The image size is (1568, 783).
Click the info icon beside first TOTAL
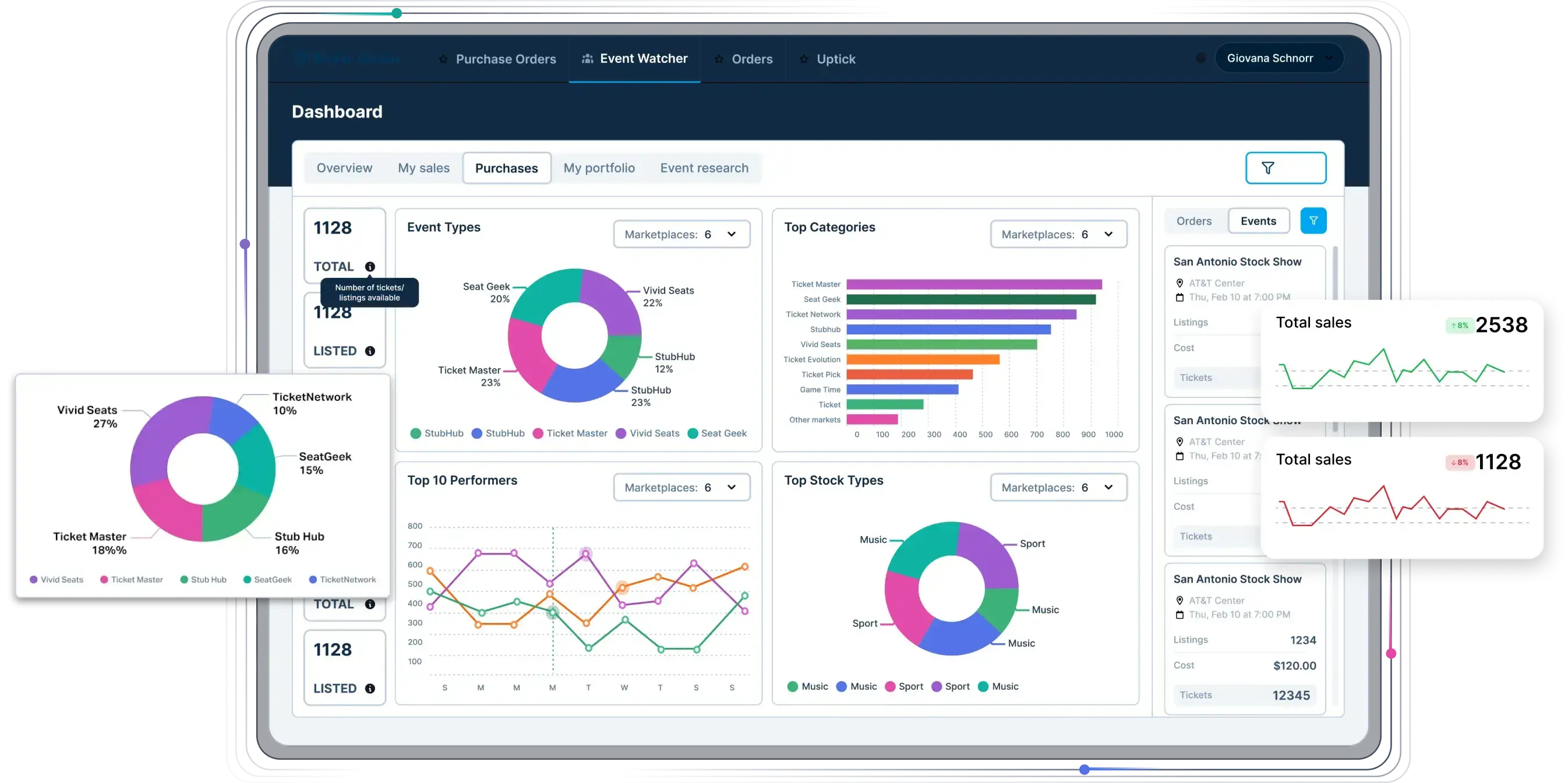pyautogui.click(x=369, y=267)
